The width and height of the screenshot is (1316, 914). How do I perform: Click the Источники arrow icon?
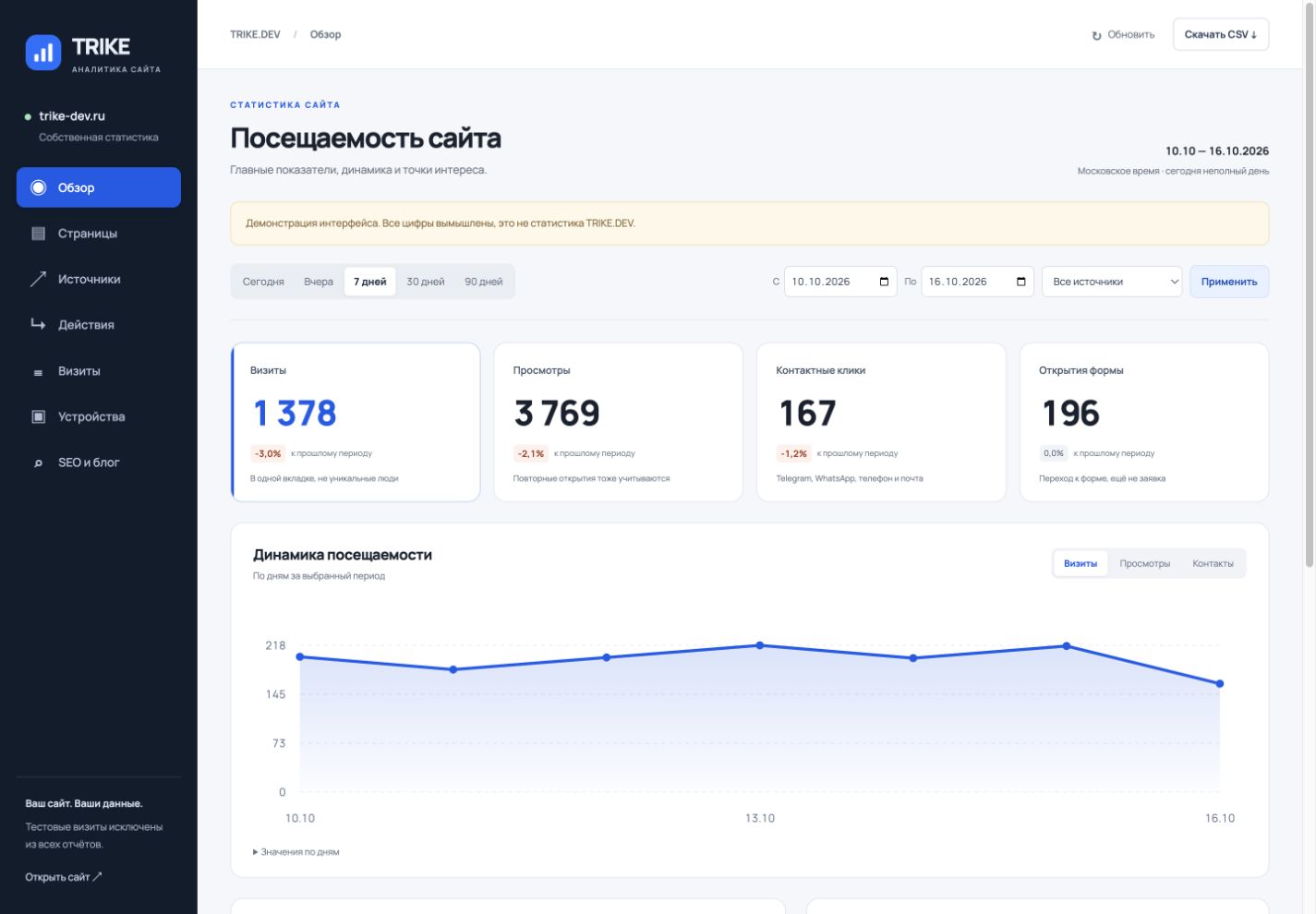point(38,279)
